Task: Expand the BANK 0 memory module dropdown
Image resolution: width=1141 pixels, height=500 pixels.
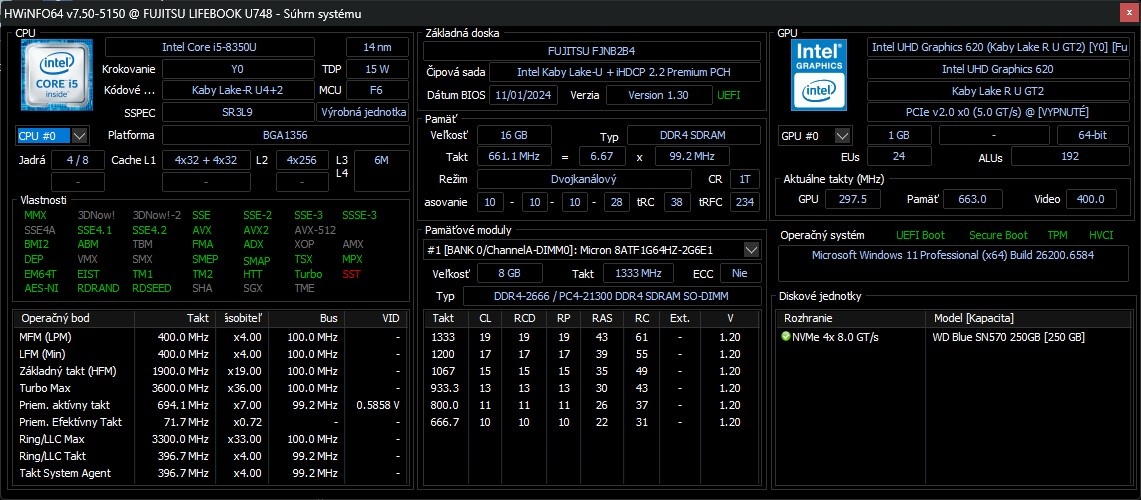Action: [x=751, y=249]
